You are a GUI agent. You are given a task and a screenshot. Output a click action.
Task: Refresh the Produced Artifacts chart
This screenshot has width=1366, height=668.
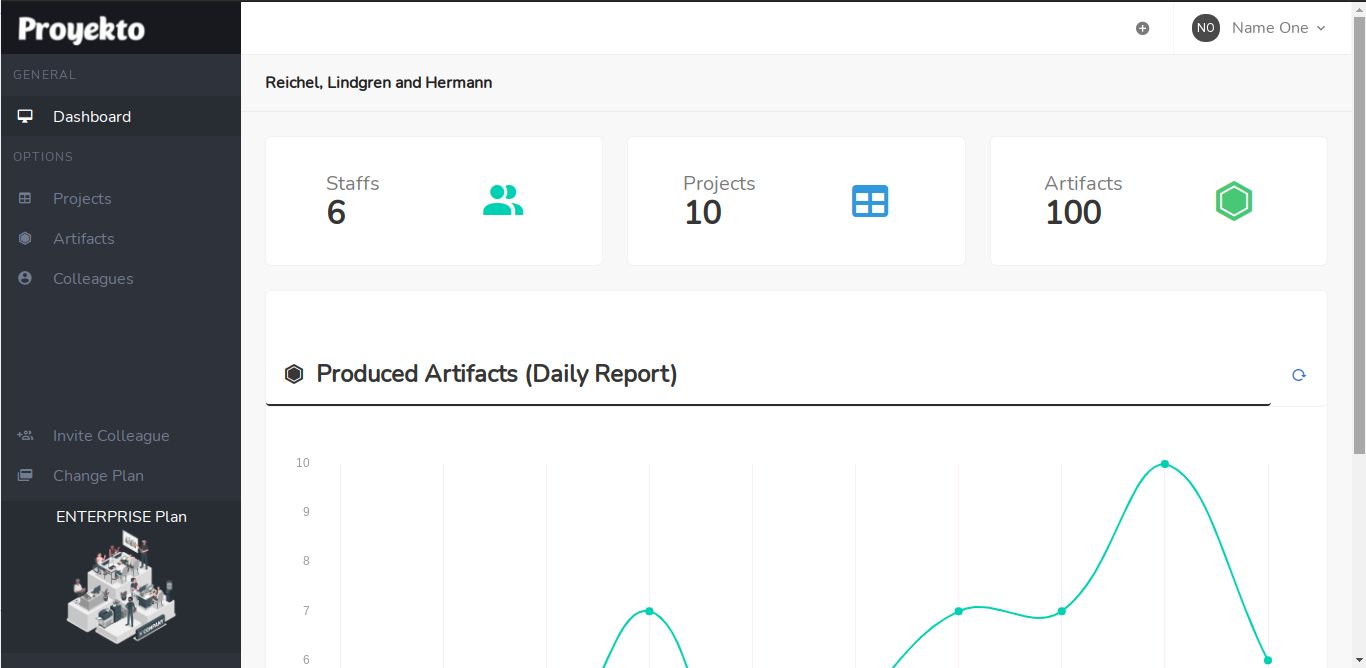[x=1299, y=375]
